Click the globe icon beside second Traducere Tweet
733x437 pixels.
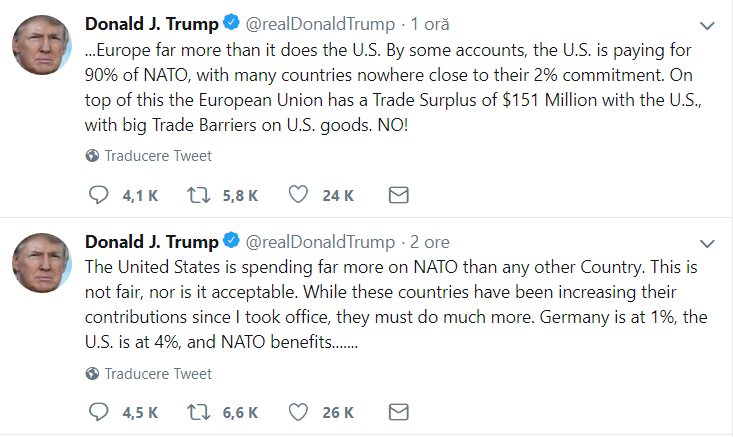93,374
